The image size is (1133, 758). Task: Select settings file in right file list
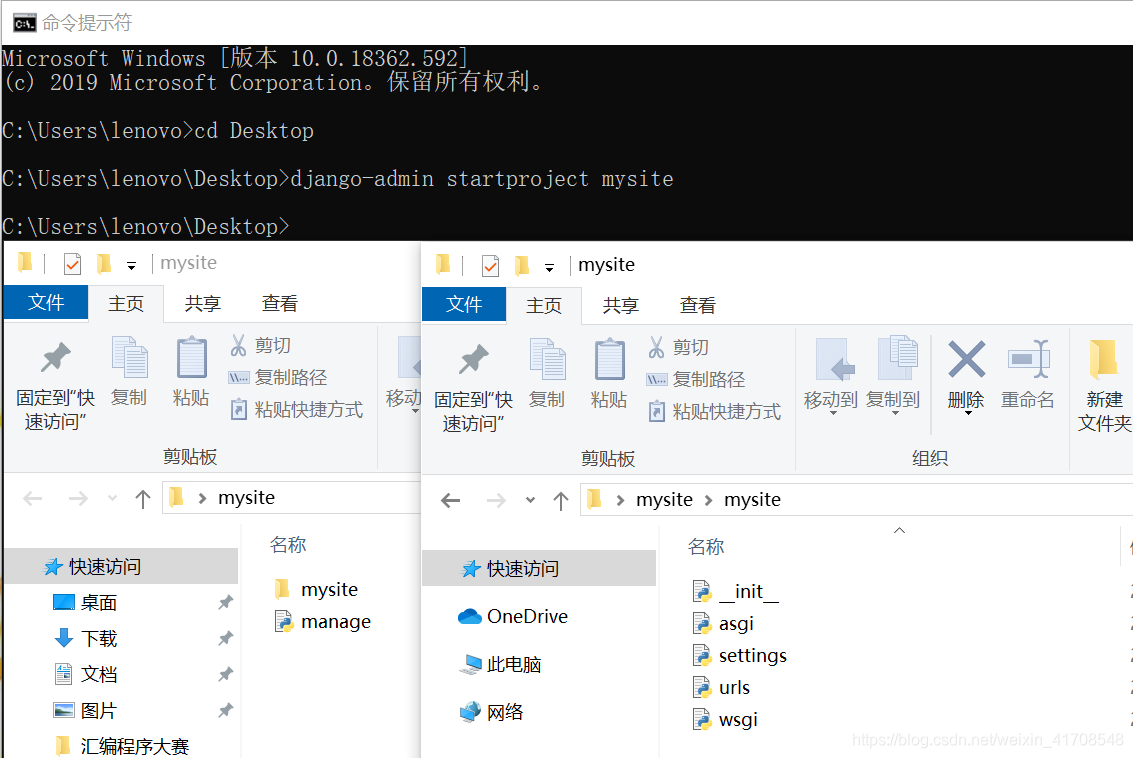click(x=739, y=655)
